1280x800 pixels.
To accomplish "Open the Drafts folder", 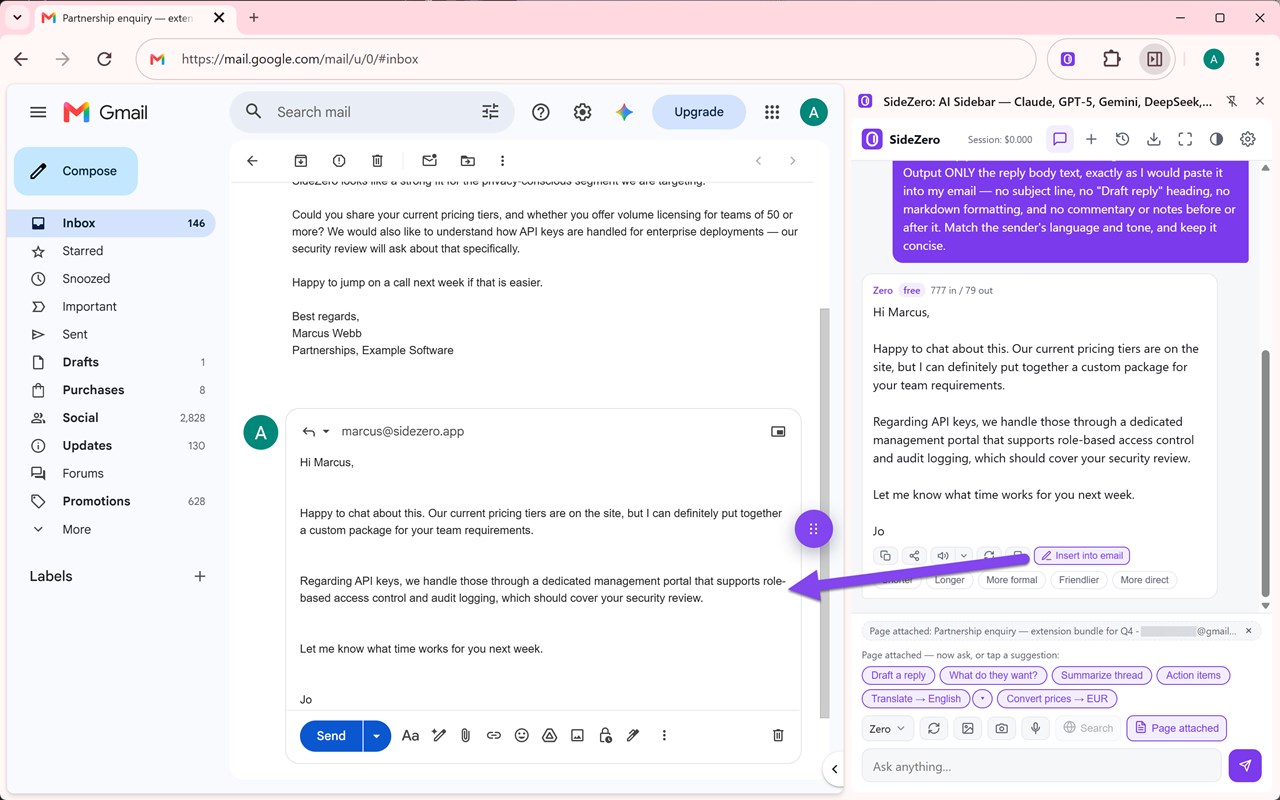I will [x=80, y=362].
